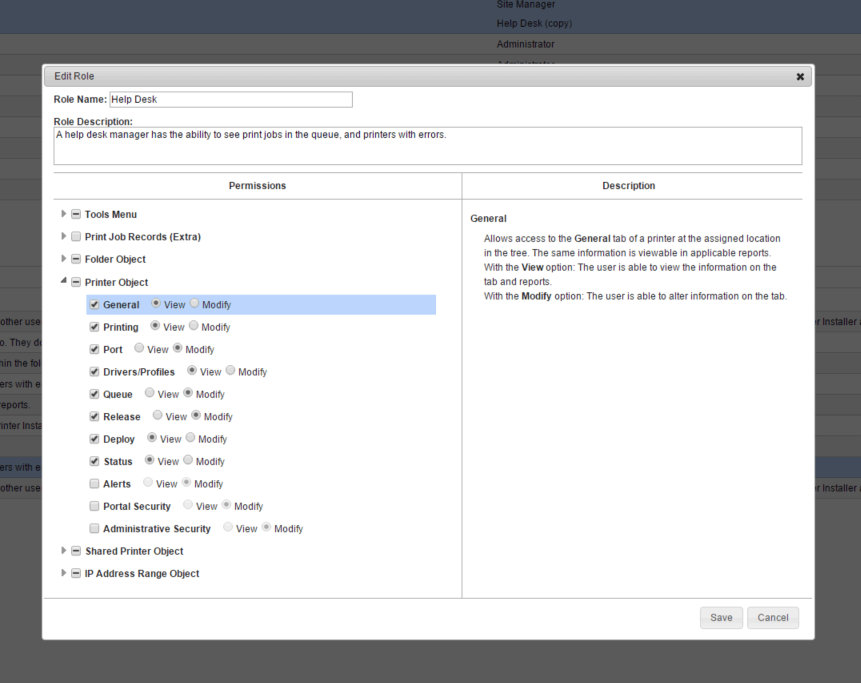Check the Portal Security checkbox
The height and width of the screenshot is (683, 861).
(94, 506)
